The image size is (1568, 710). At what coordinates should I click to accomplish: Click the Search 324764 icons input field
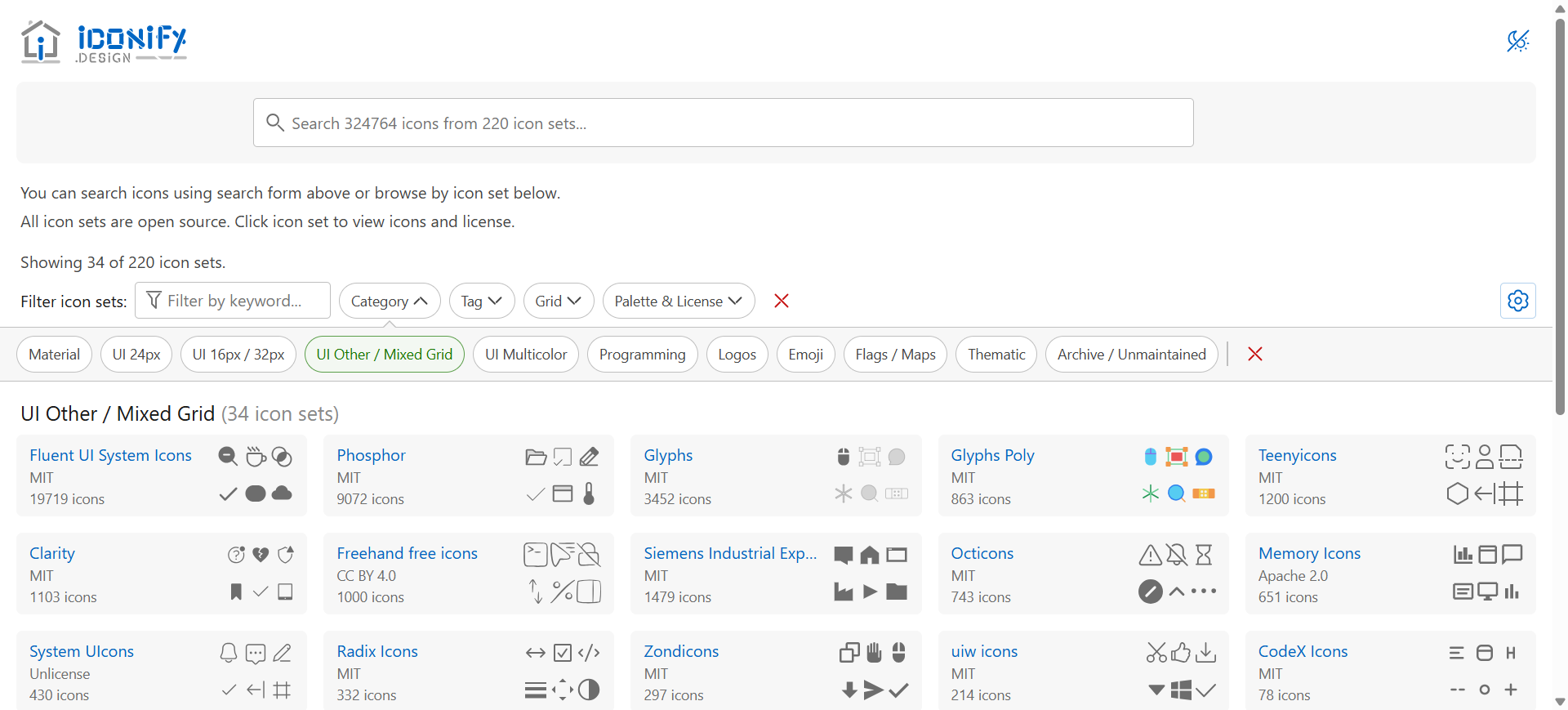(723, 123)
